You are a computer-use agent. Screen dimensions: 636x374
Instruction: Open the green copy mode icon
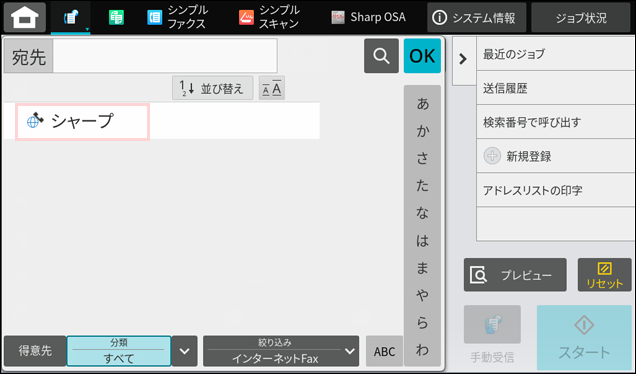(x=116, y=18)
